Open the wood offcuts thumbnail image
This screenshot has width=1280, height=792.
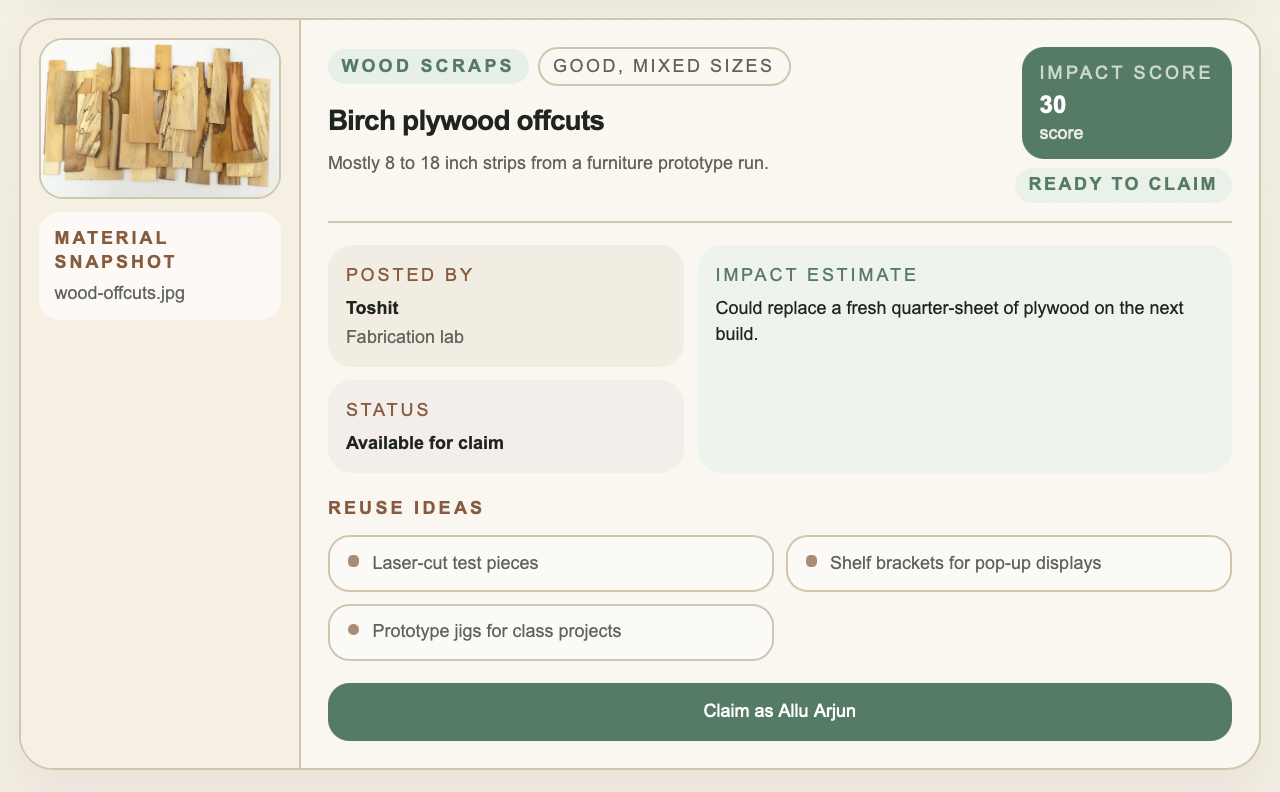160,118
